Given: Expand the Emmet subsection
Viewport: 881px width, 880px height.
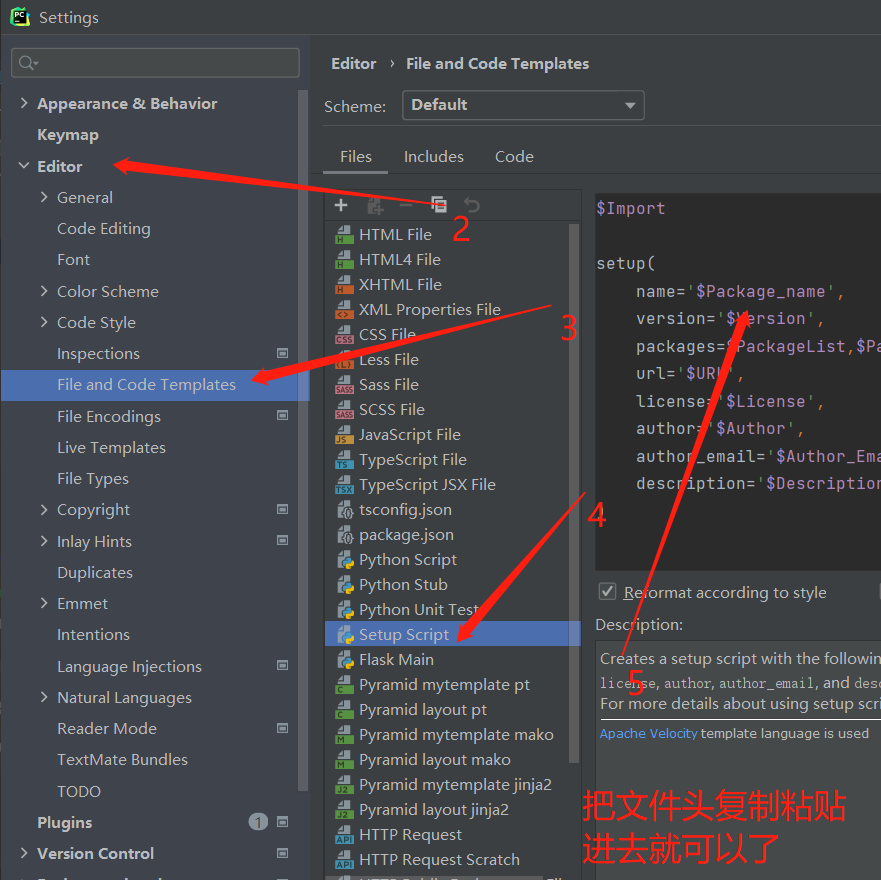Looking at the screenshot, I should [x=44, y=603].
